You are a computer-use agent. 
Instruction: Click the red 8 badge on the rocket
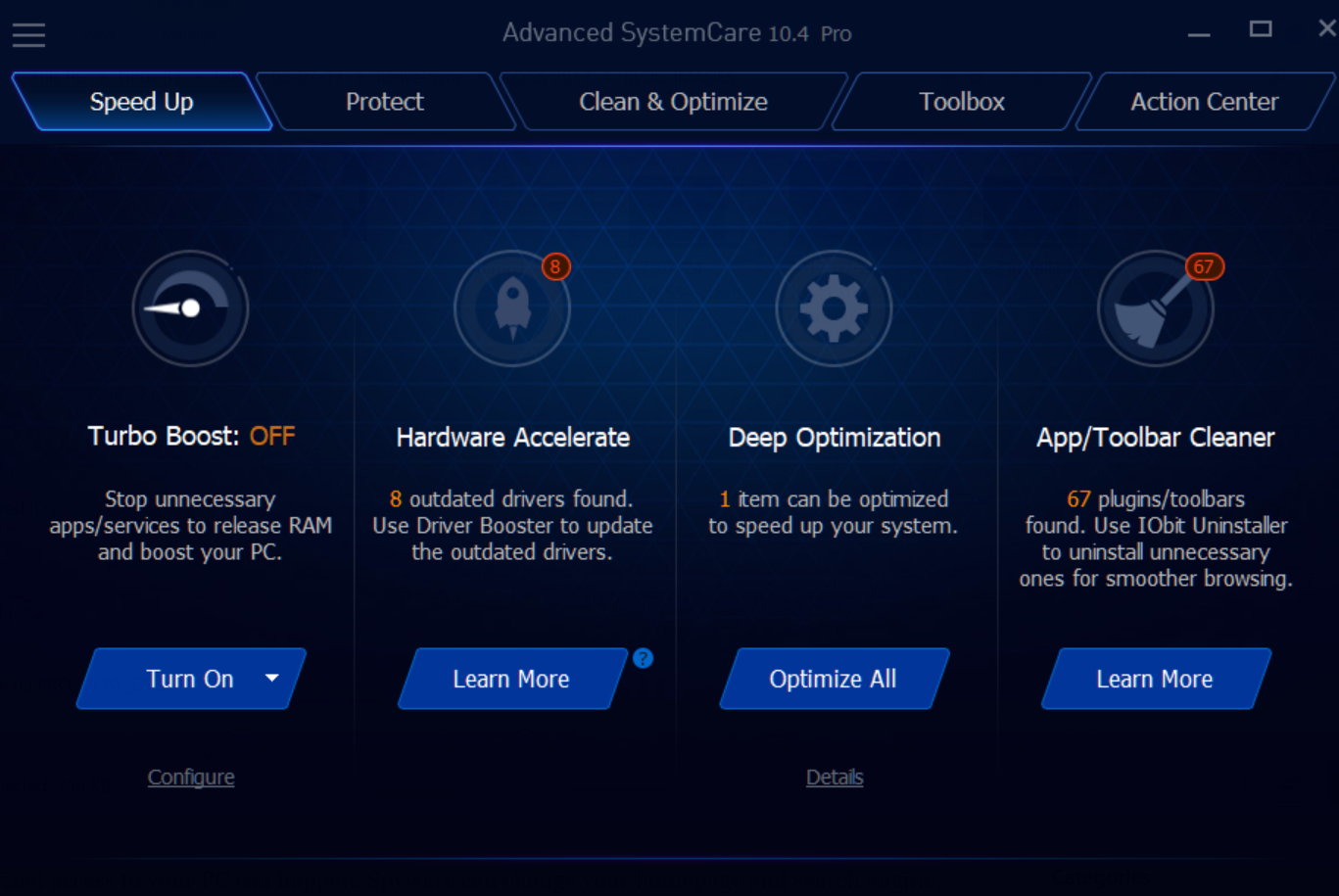[x=555, y=266]
